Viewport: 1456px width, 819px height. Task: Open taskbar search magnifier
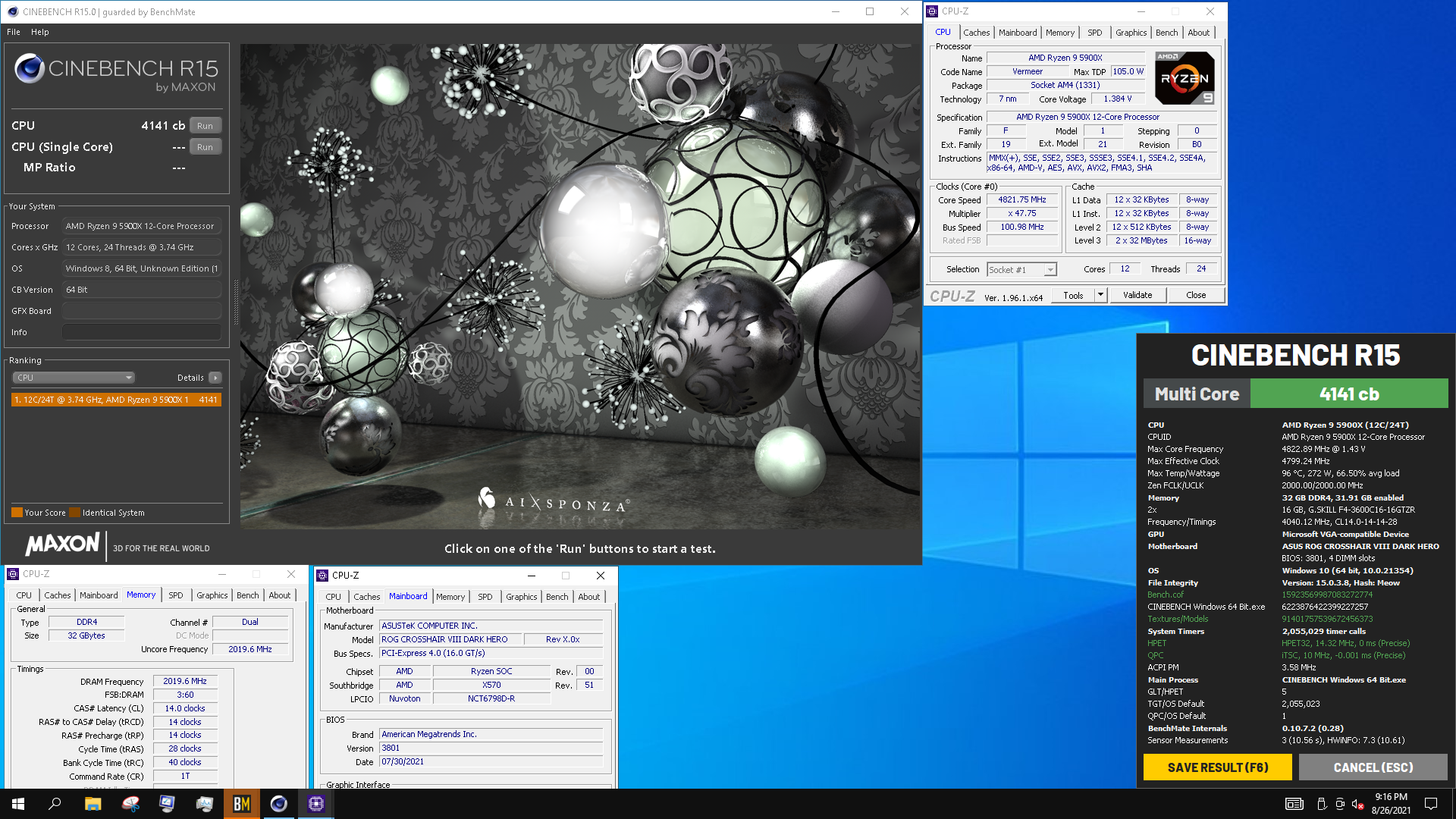click(55, 804)
